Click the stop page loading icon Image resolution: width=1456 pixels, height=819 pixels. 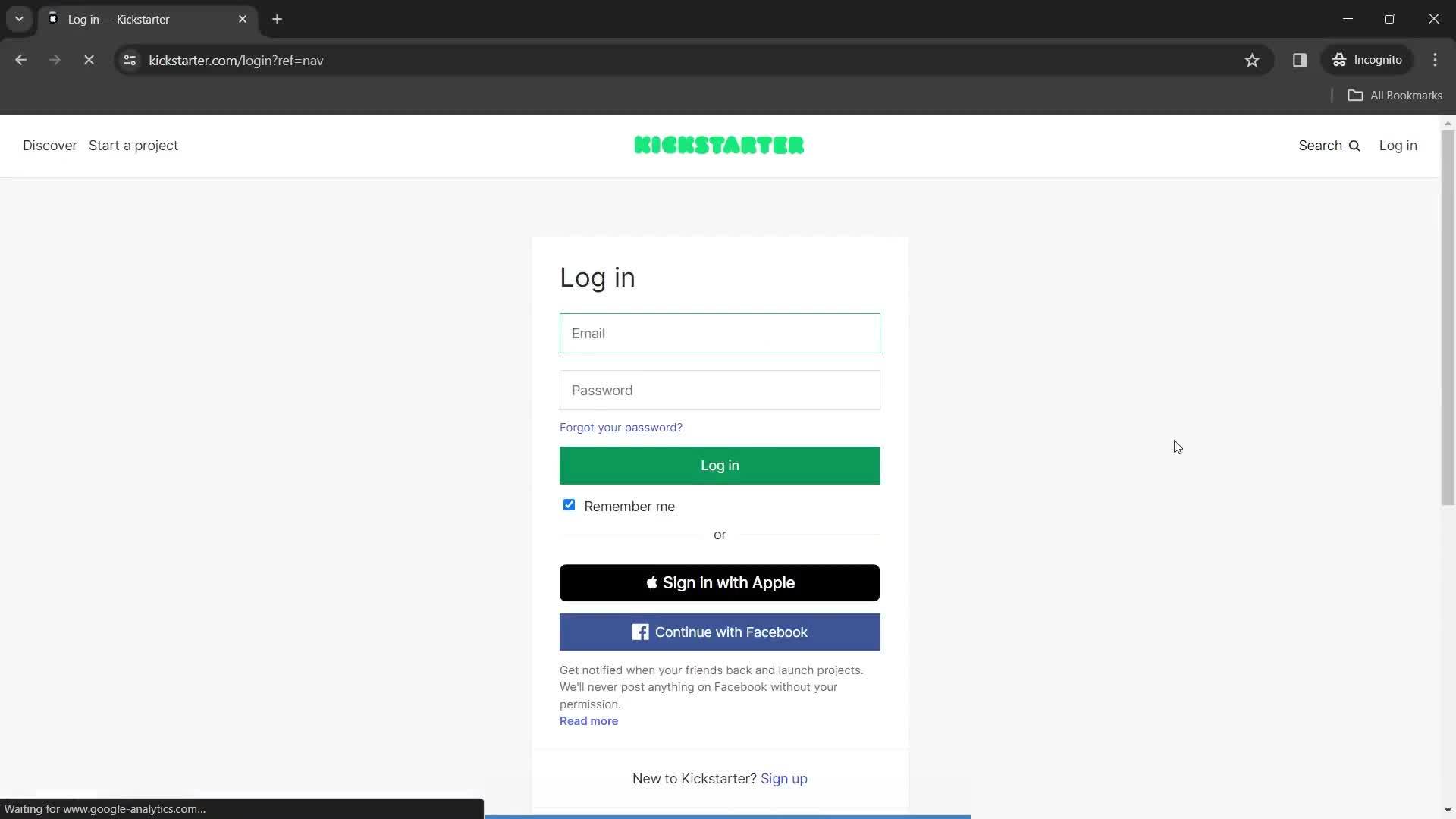coord(89,60)
